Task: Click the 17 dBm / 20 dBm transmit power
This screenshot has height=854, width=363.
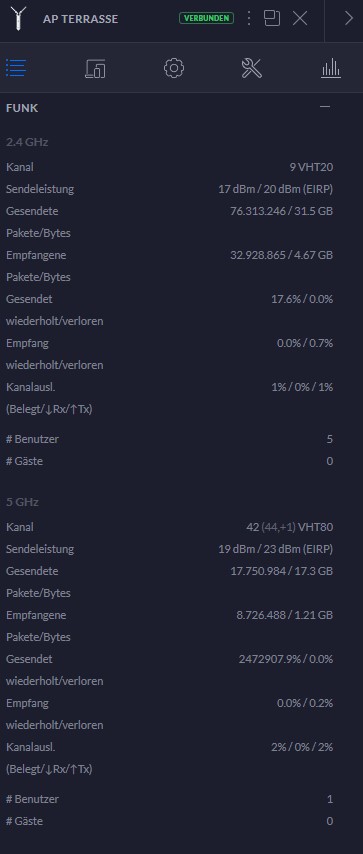Action: [275, 190]
